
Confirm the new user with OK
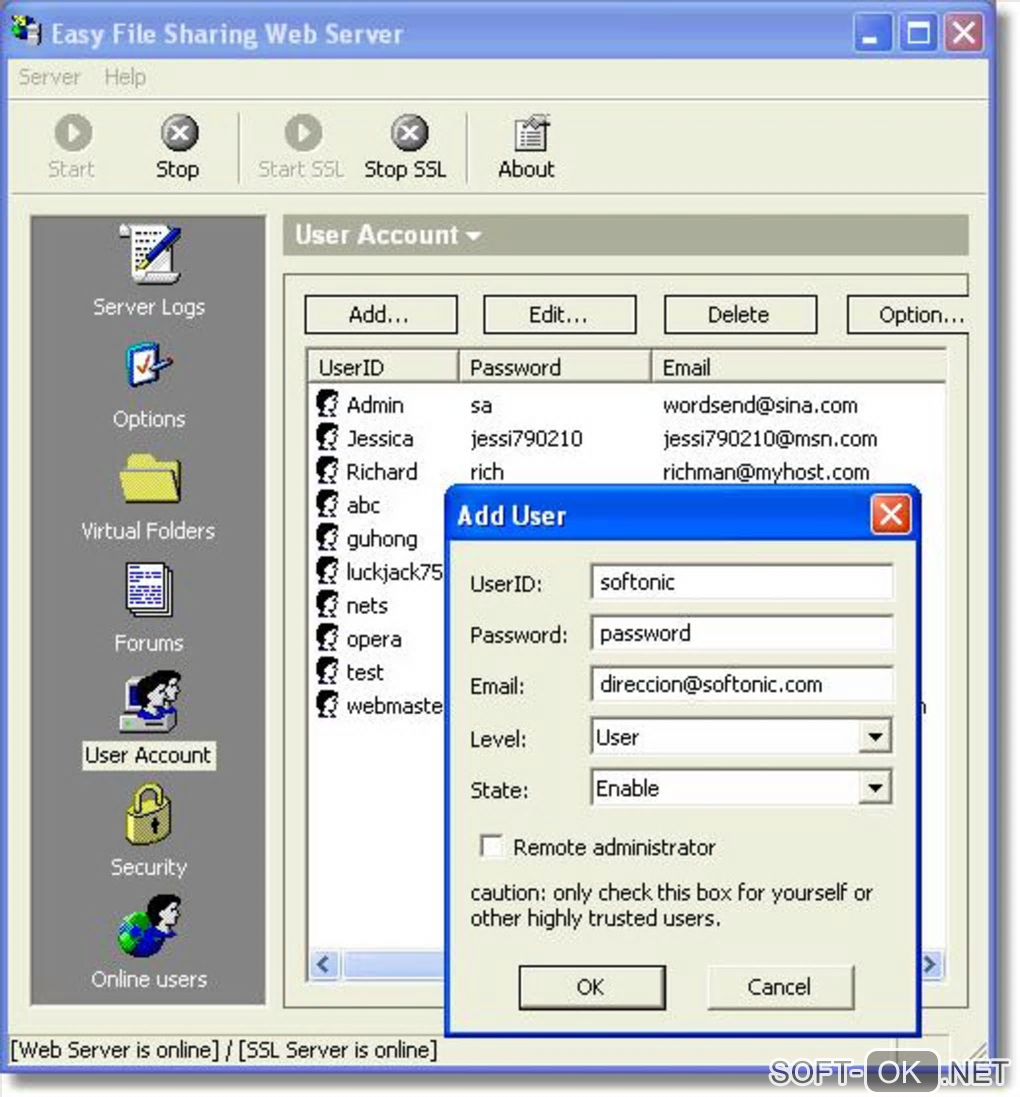(x=592, y=987)
